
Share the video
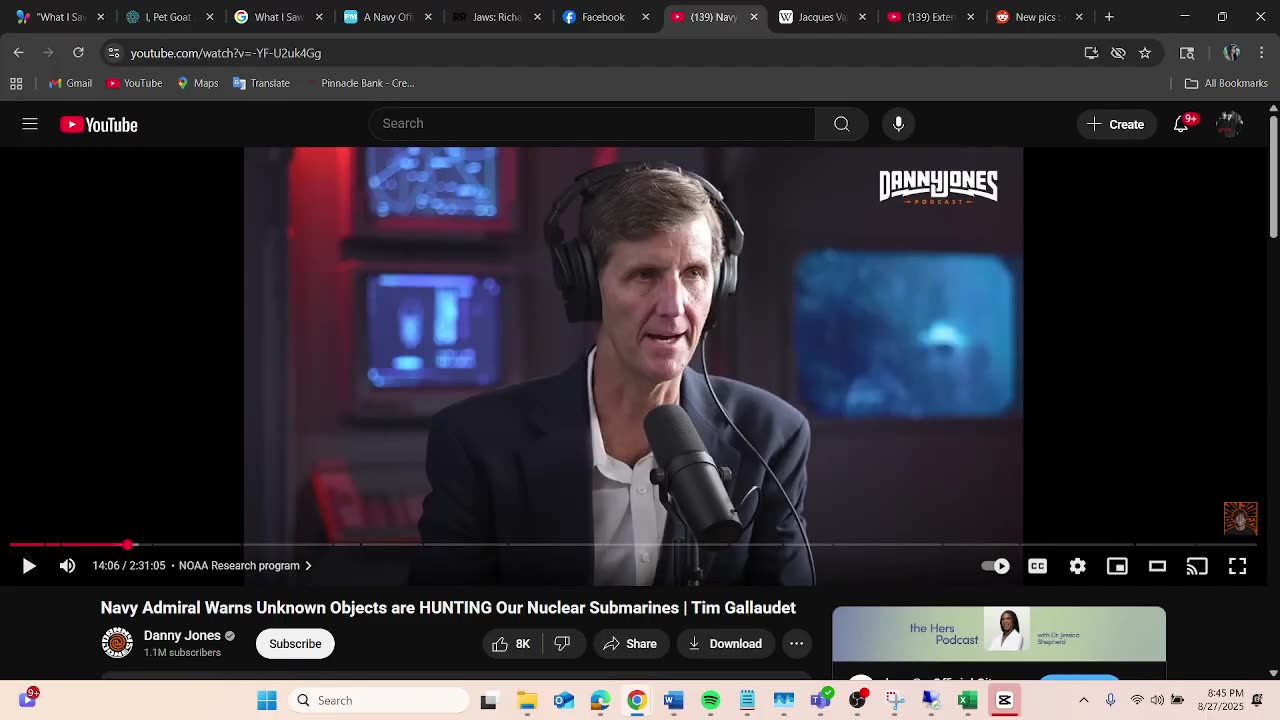629,644
